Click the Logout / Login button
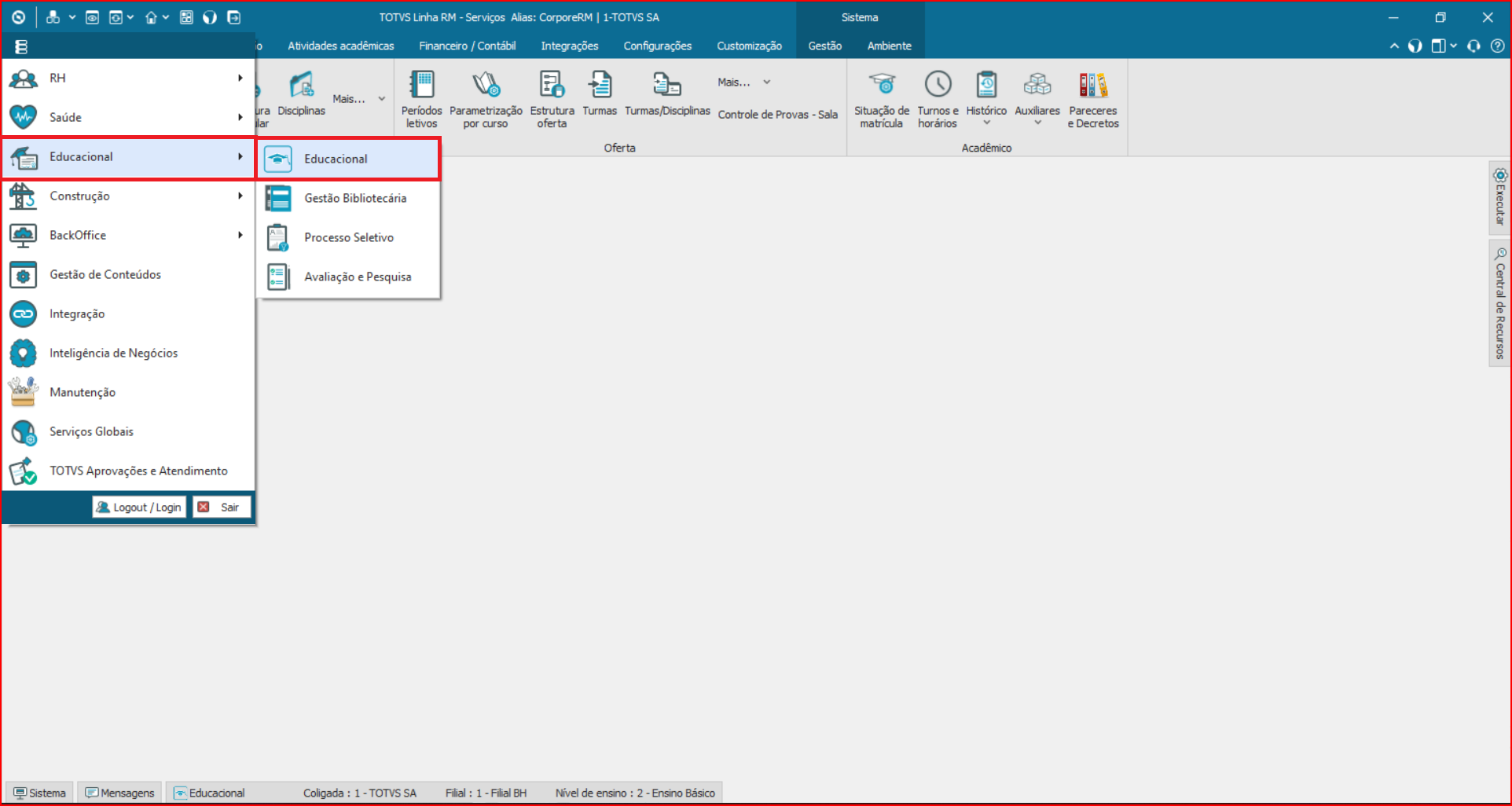The height and width of the screenshot is (806, 1512). pyautogui.click(x=138, y=507)
